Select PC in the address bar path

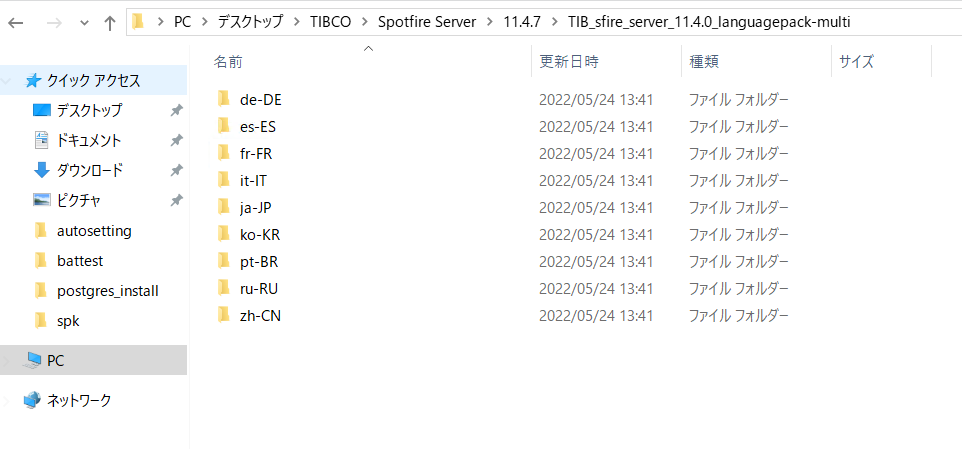pyautogui.click(x=183, y=22)
